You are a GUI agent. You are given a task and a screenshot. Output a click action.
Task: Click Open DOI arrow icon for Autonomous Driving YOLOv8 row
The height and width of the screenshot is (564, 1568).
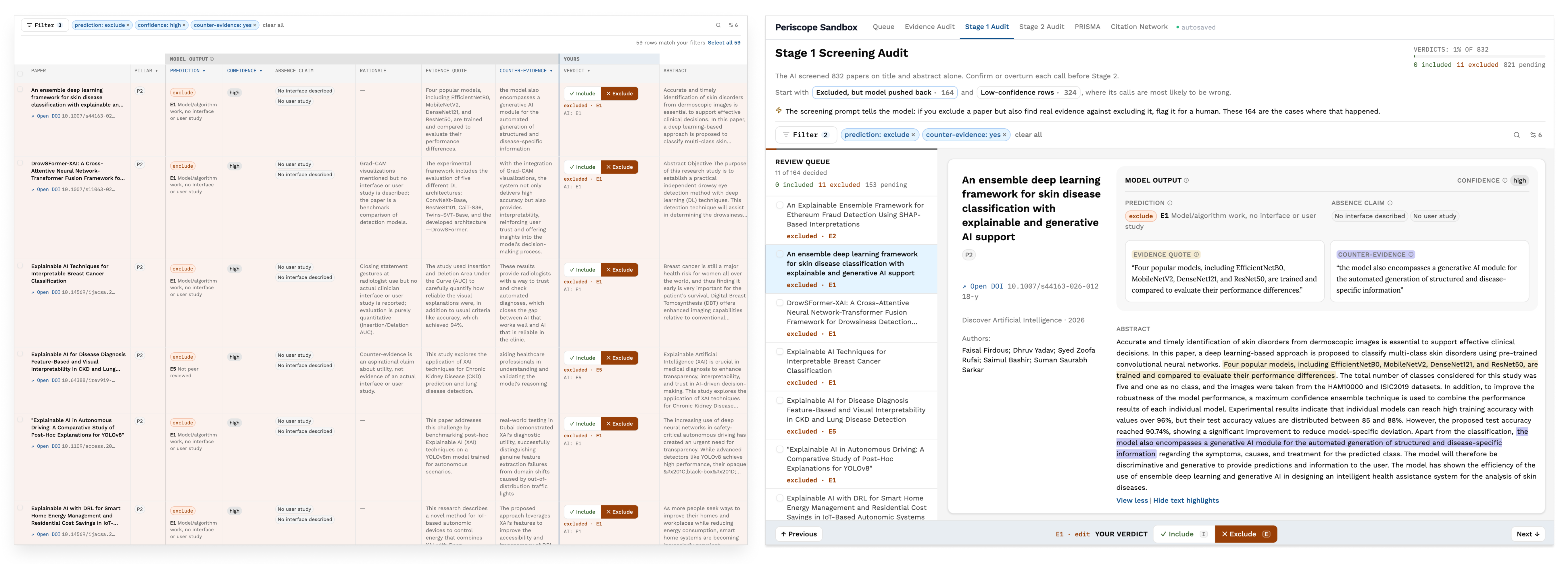click(x=33, y=447)
